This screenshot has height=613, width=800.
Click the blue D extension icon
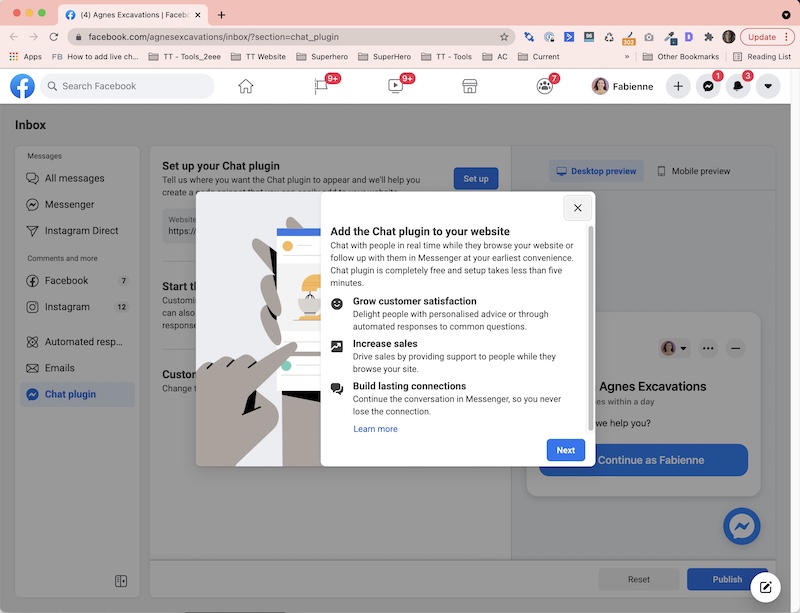[x=689, y=37]
